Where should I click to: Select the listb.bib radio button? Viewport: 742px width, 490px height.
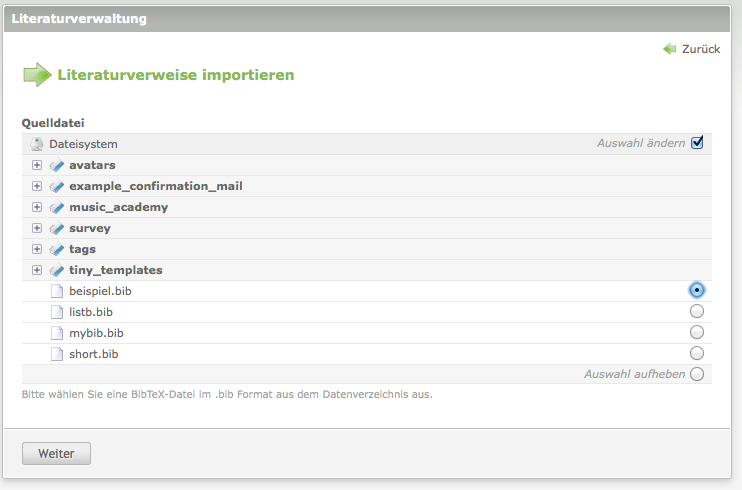pos(697,311)
